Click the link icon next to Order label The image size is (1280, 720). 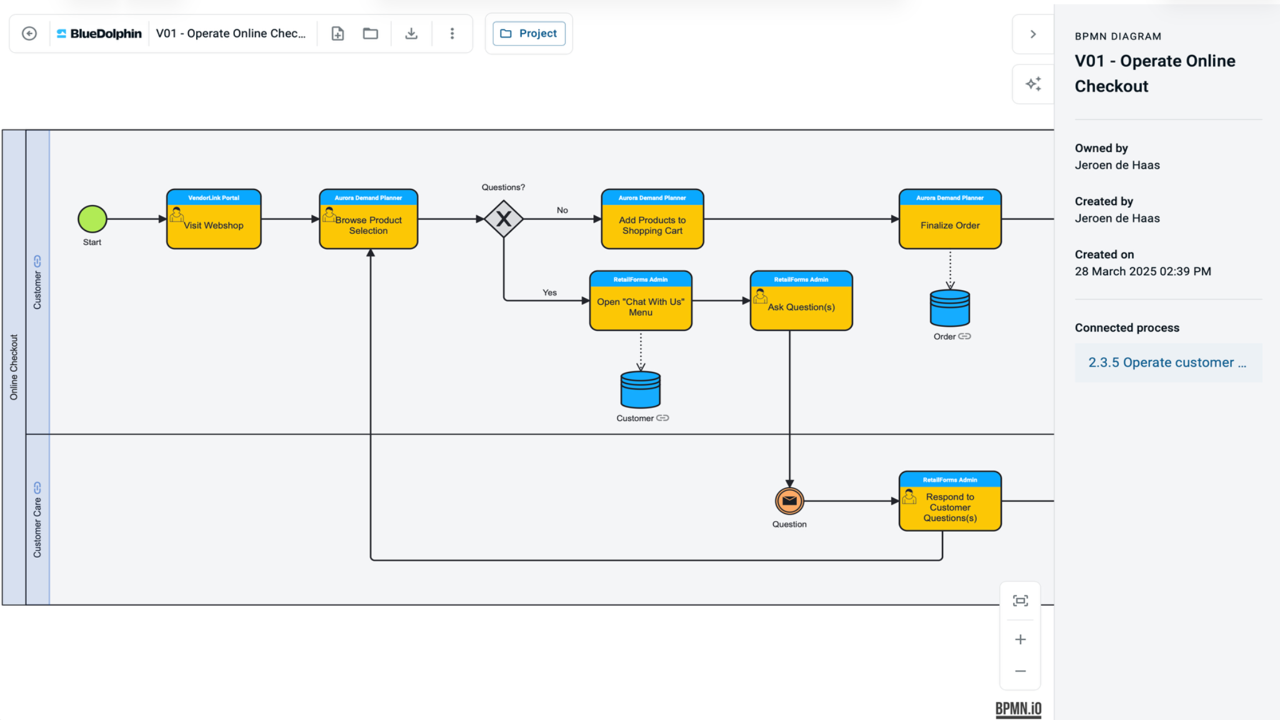(965, 337)
